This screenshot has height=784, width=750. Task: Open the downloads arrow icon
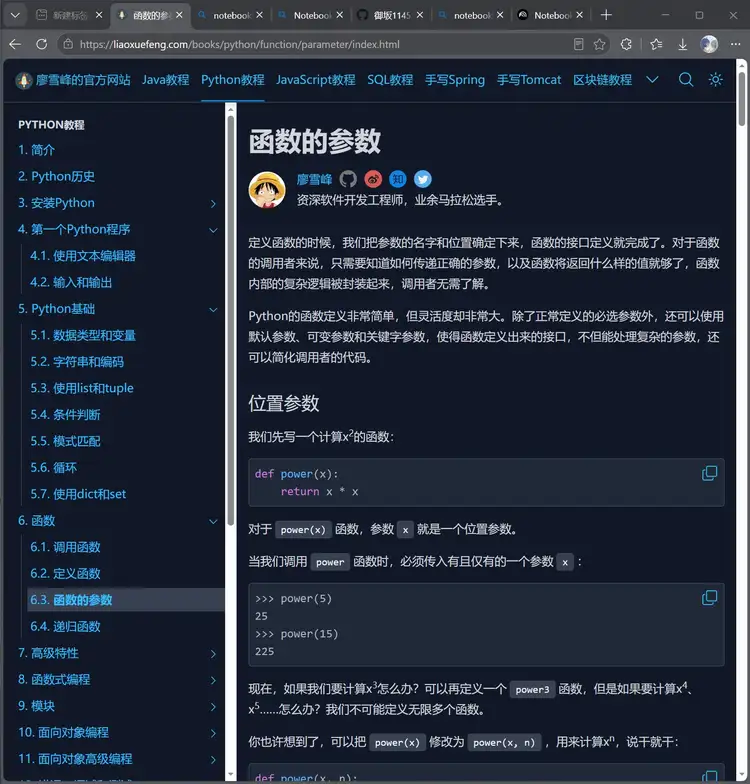click(682, 44)
